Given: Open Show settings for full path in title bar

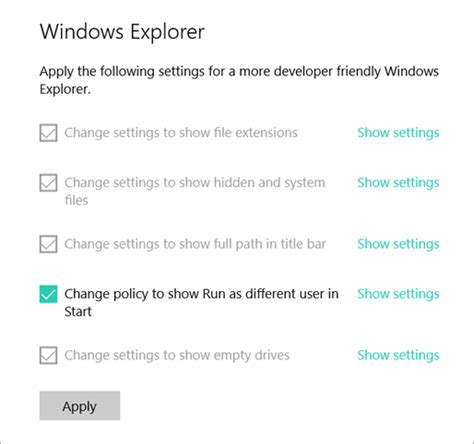Looking at the screenshot, I should pyautogui.click(x=398, y=244).
